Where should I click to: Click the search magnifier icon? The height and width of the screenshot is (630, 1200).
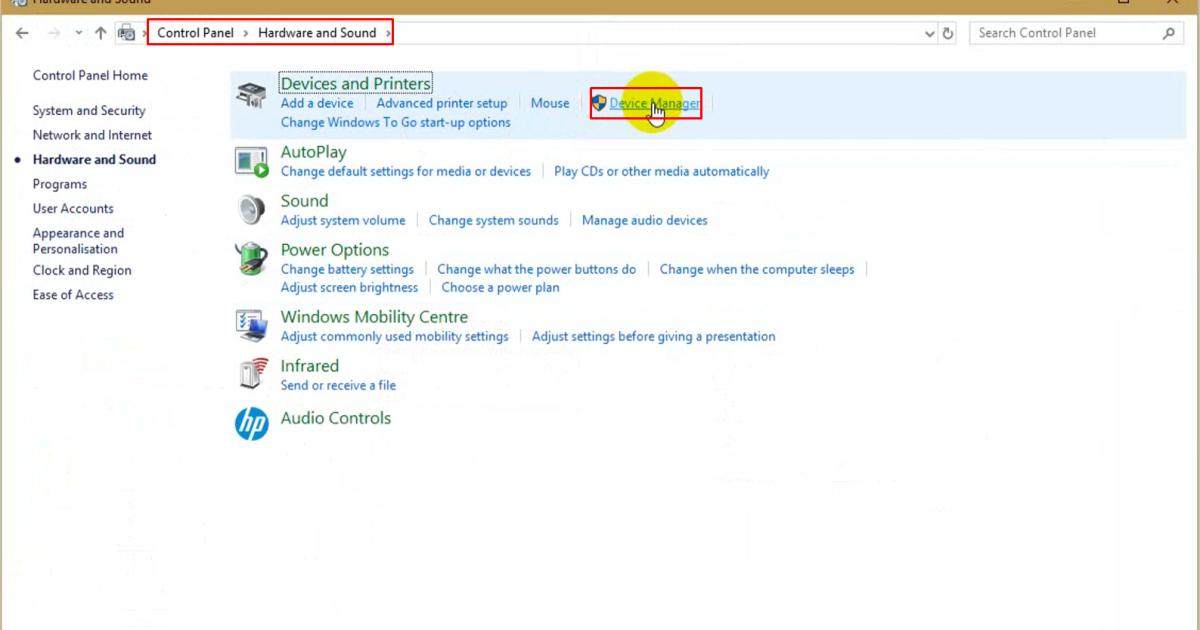[x=1169, y=33]
